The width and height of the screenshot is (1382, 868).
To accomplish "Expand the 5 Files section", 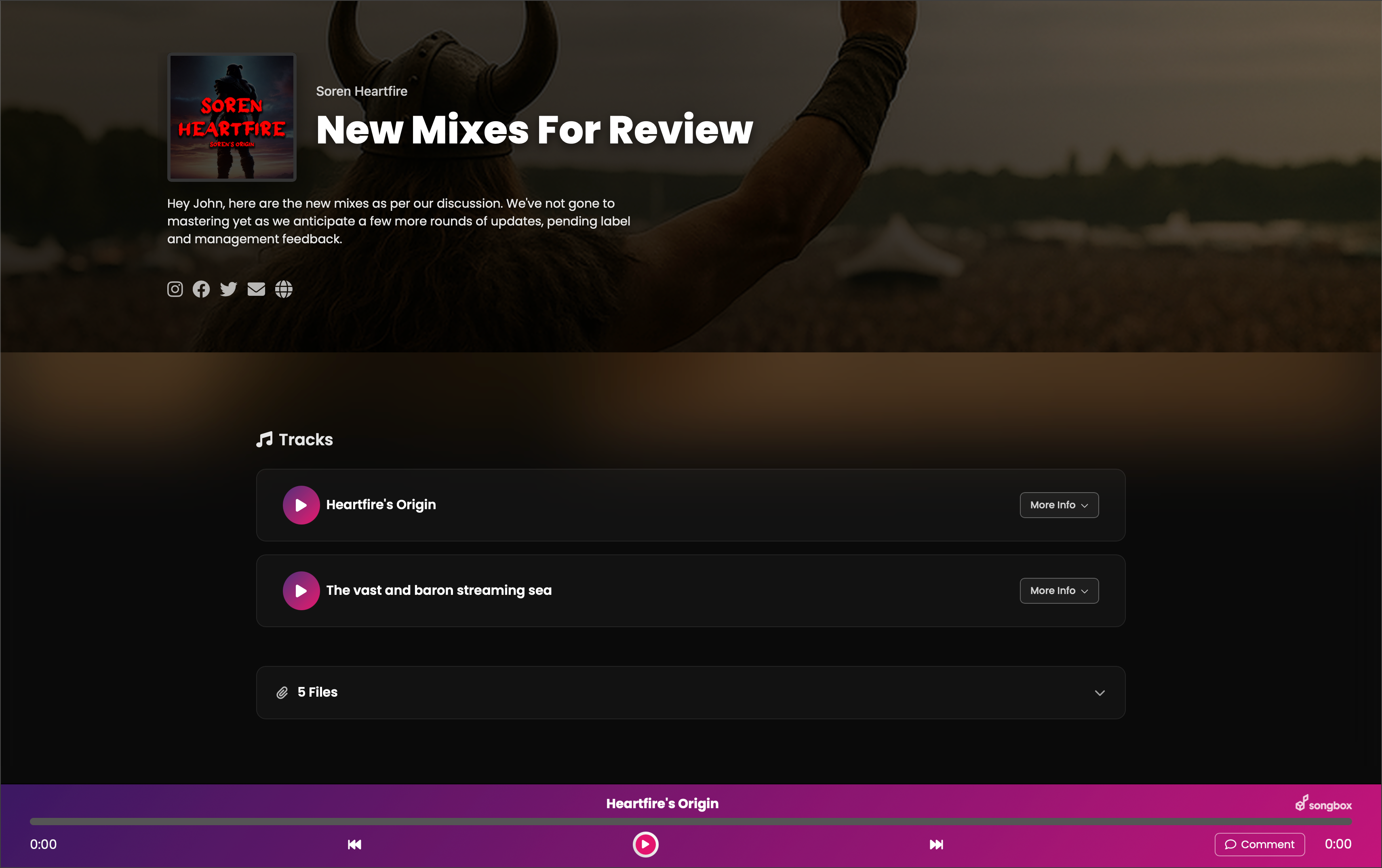I will [1100, 692].
